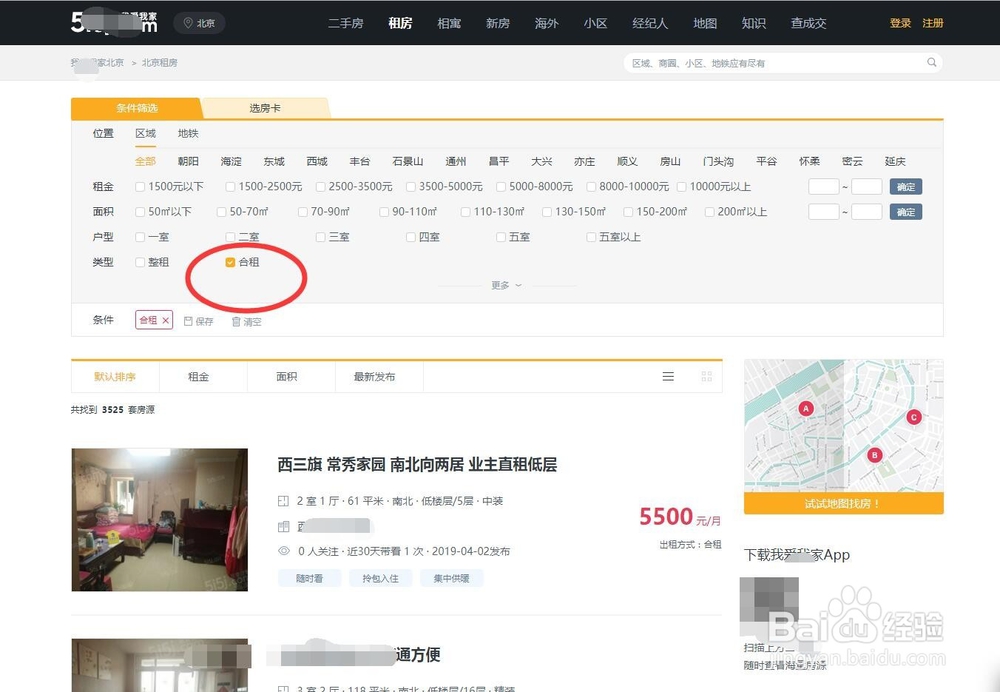Check the 200㎡以上 area option

click(x=709, y=212)
